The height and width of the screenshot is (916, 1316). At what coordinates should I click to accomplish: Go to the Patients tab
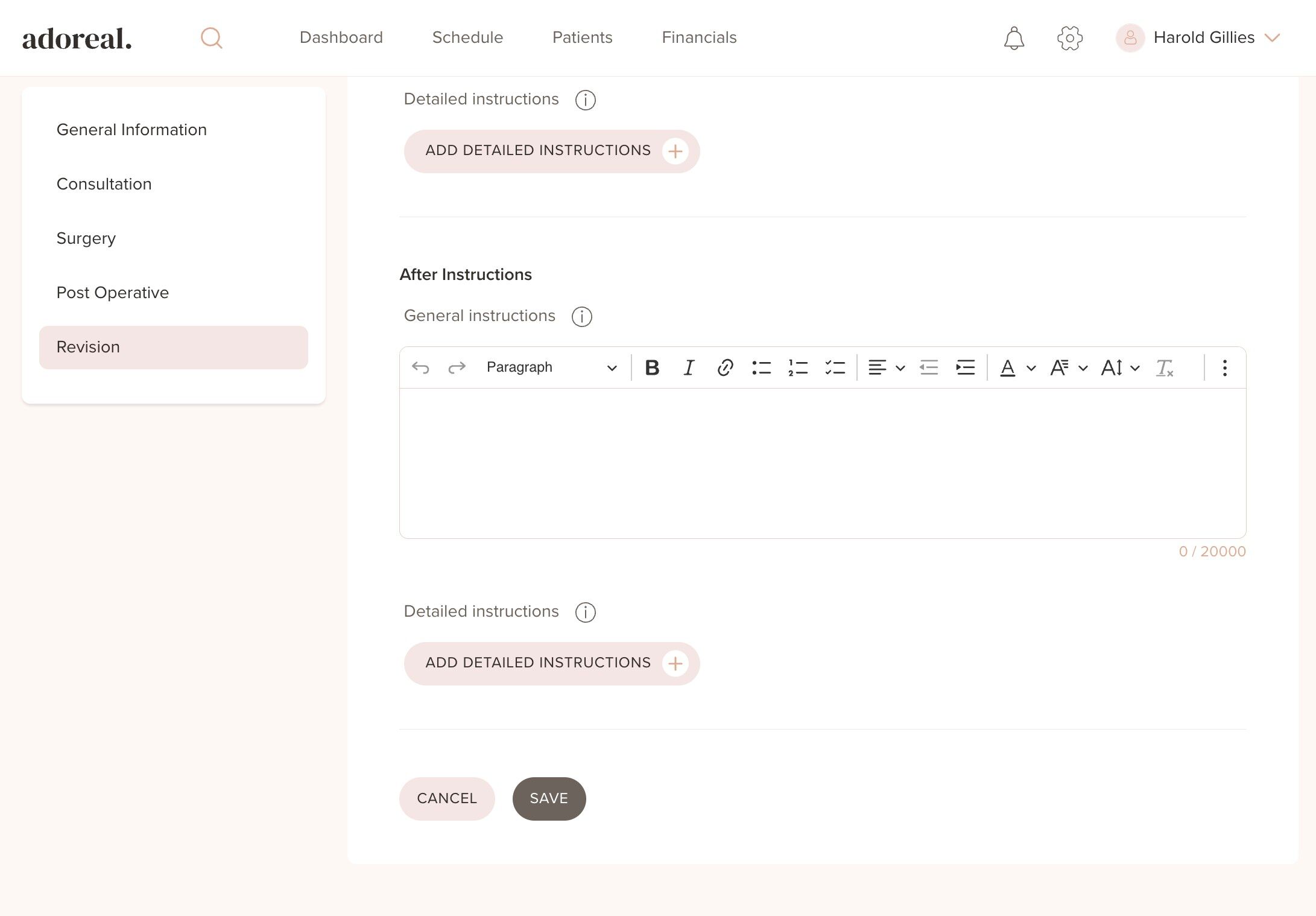click(582, 37)
